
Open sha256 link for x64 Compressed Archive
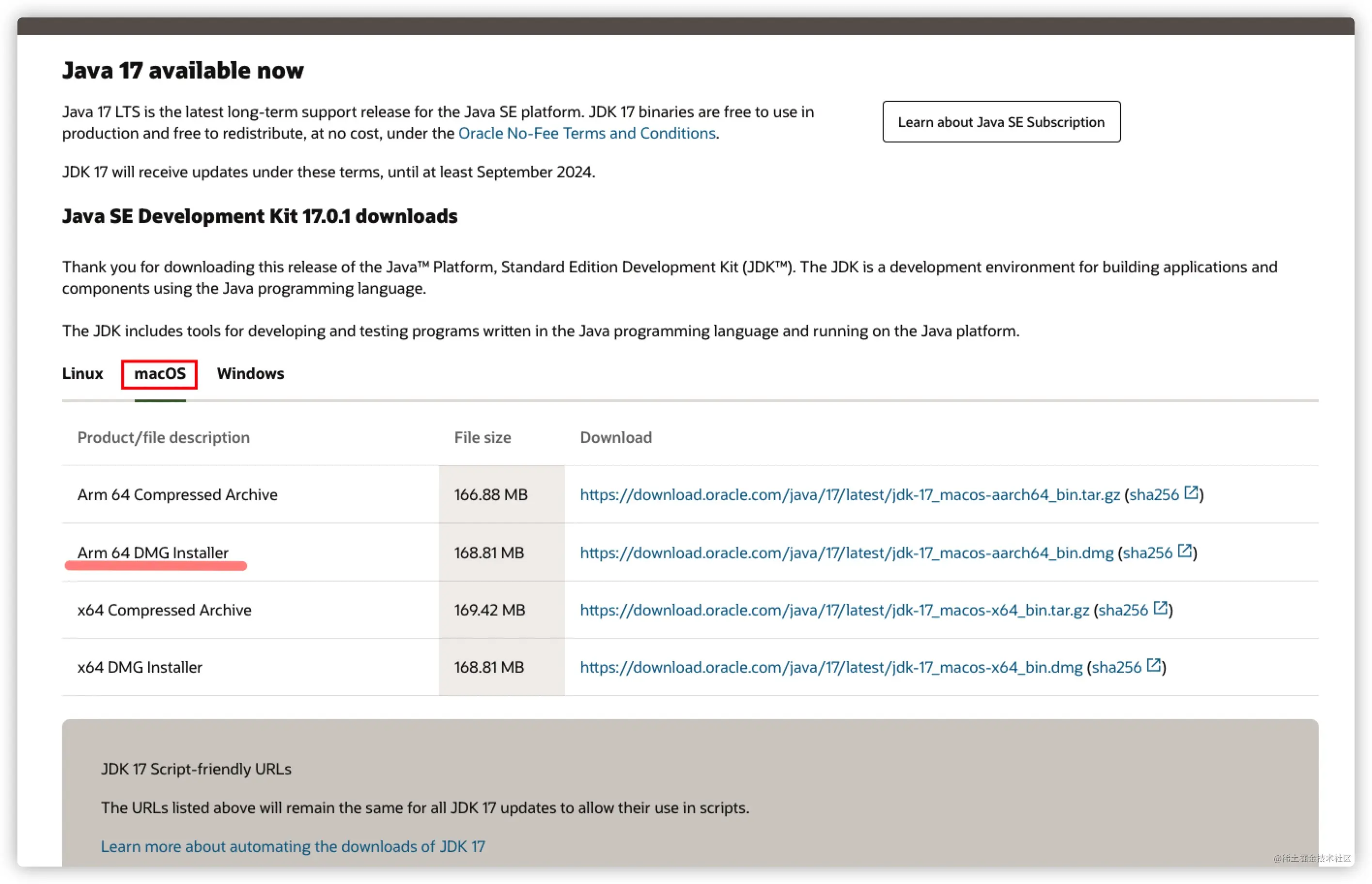1123,610
